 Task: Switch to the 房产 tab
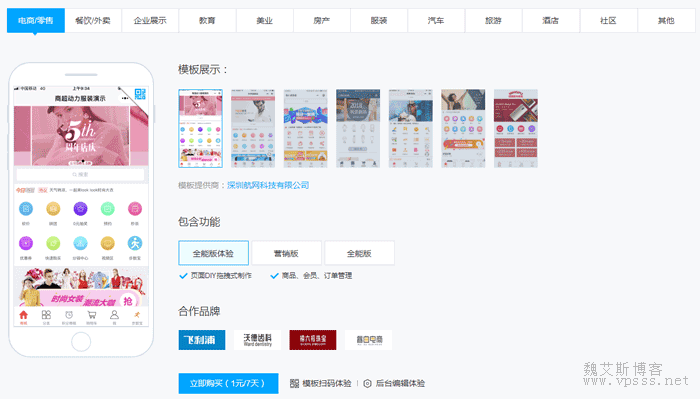322,21
